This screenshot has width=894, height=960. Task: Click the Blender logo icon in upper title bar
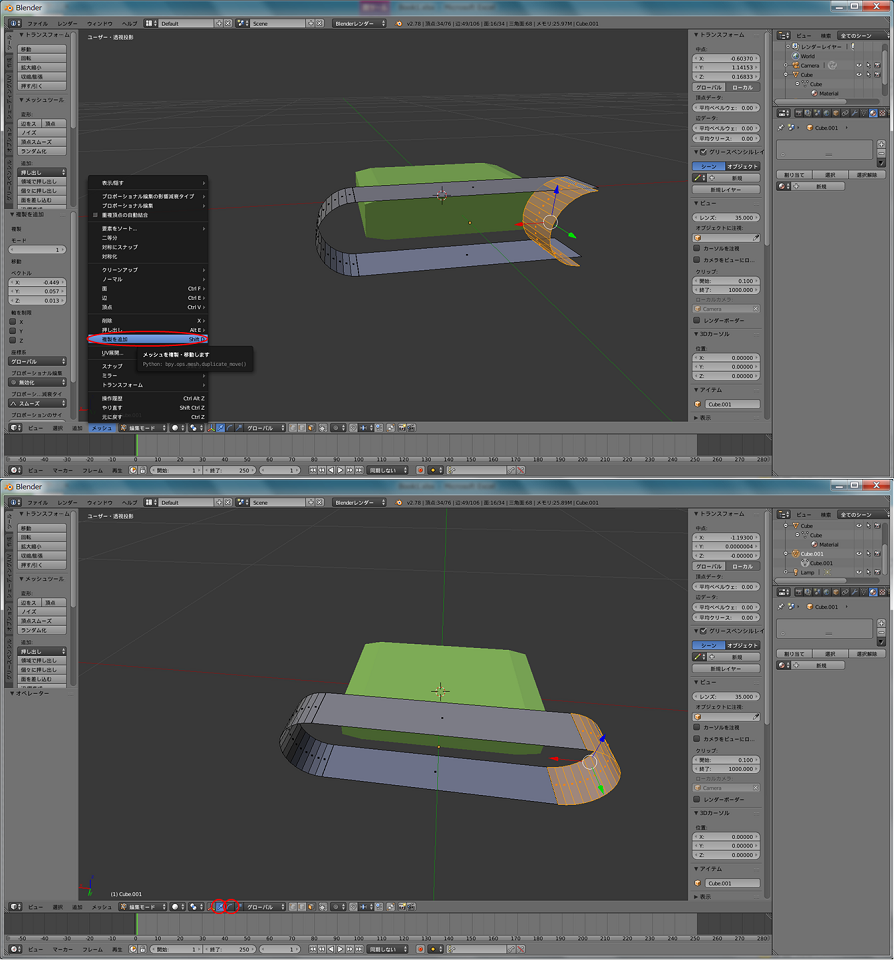[8, 7]
